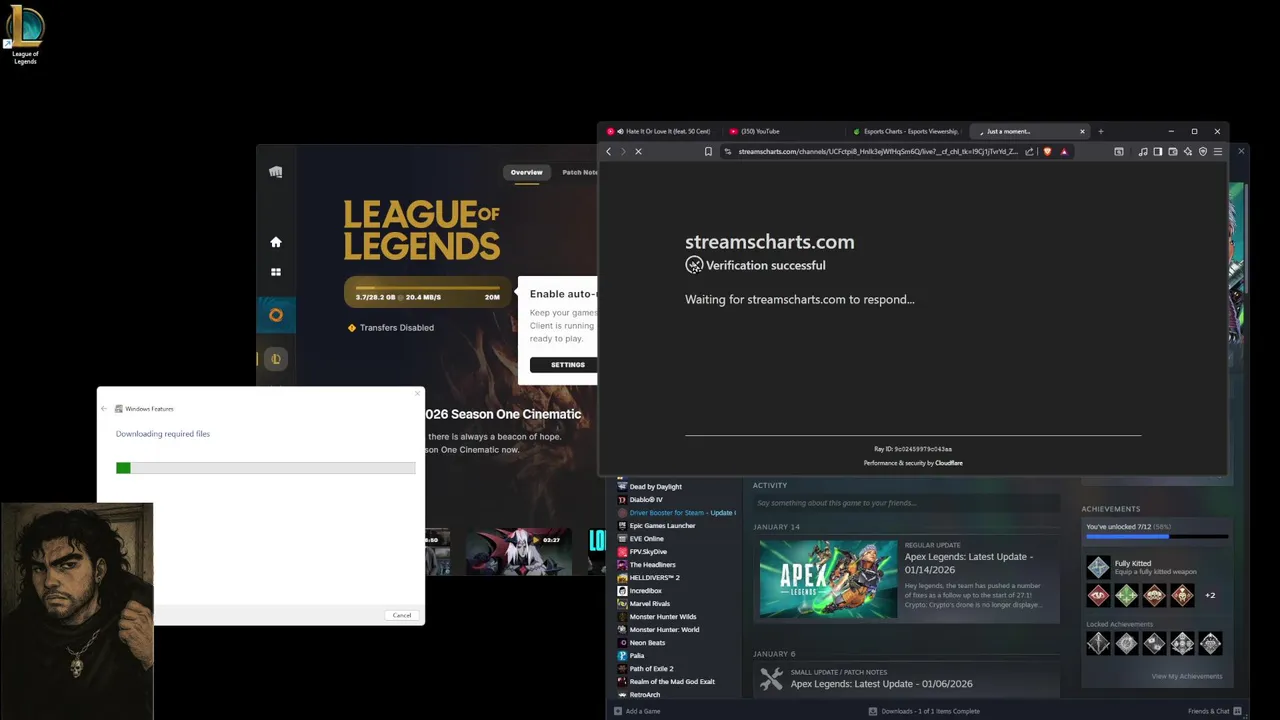Open the browser hamburger menu
The image size is (1280, 720).
(x=1217, y=152)
